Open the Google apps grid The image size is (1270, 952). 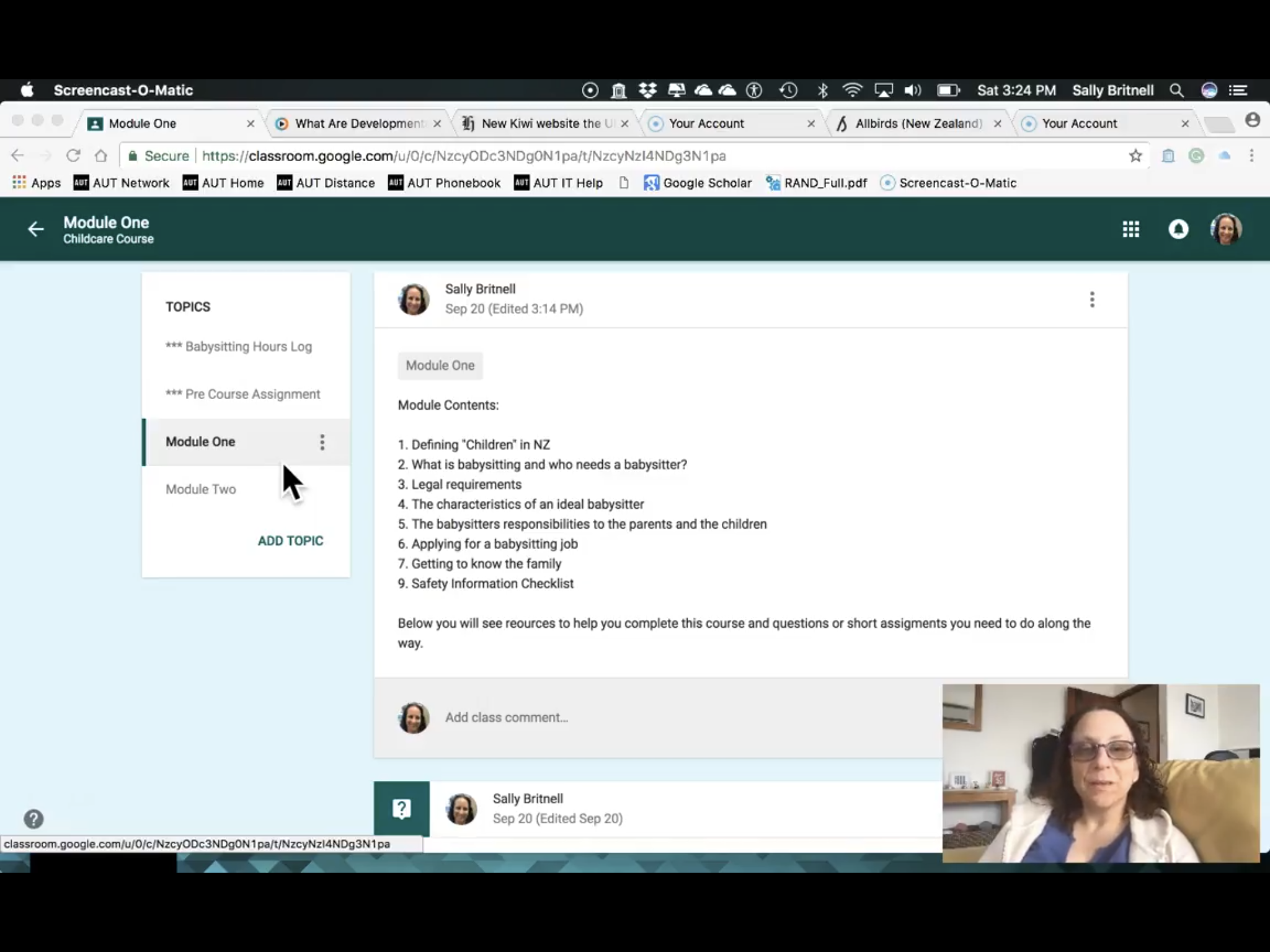click(x=1130, y=229)
